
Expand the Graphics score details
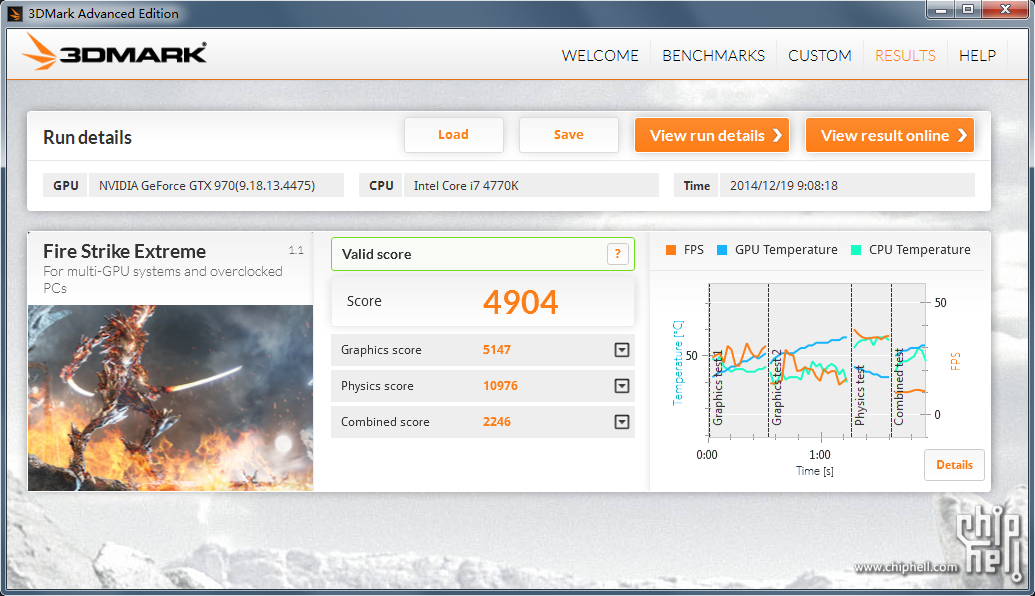tap(622, 350)
